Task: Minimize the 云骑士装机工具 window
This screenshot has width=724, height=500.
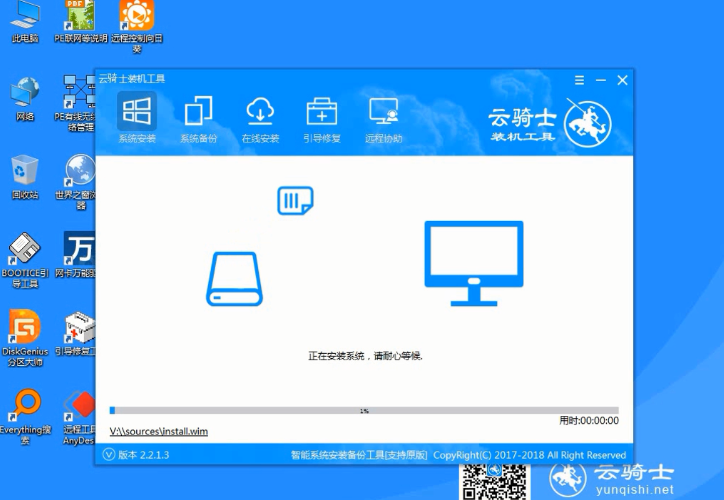Action: (x=601, y=80)
